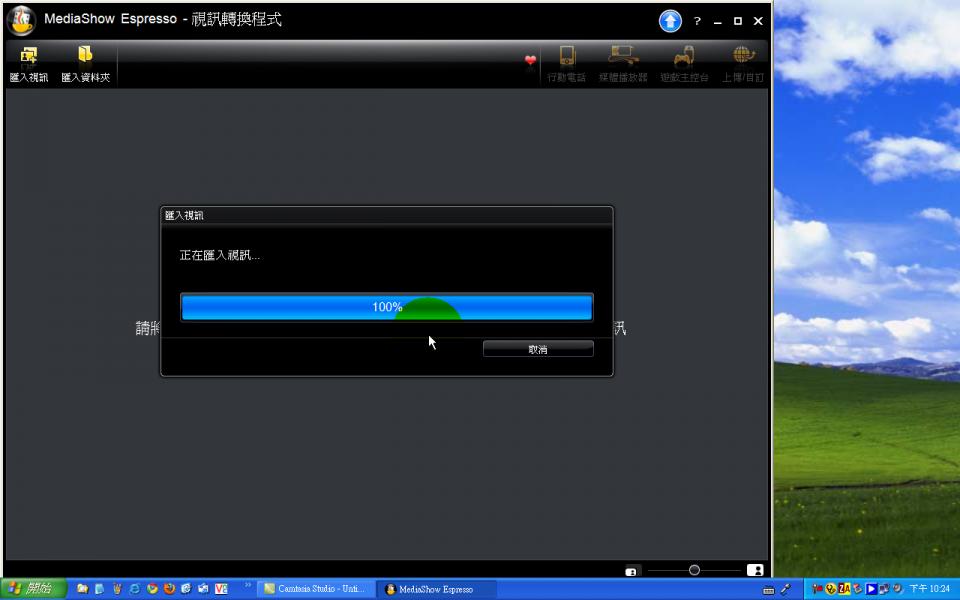Launch Google Chrome from quick launch
Viewport: 960px width, 600px height.
tap(152, 589)
